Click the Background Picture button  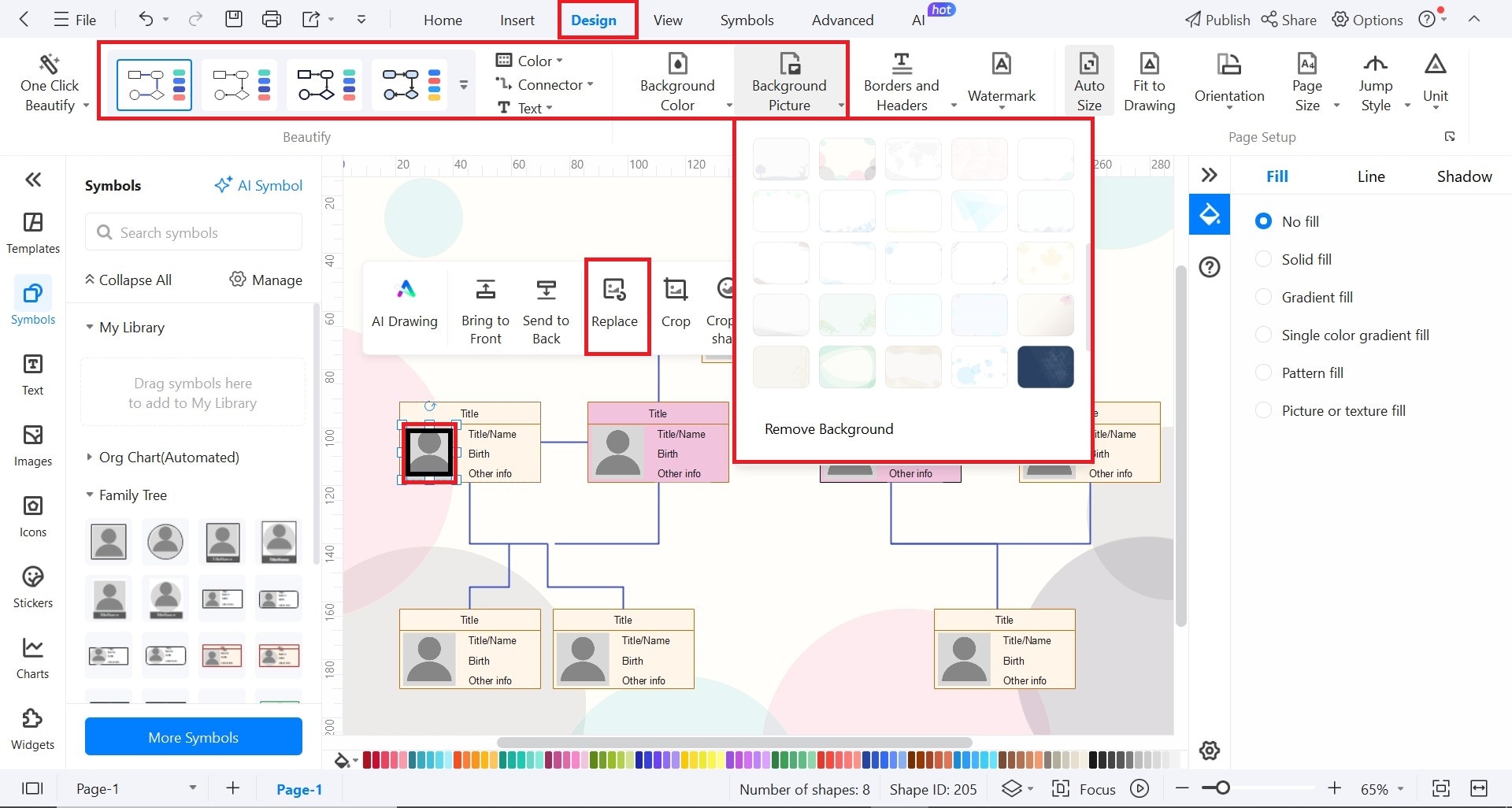tap(789, 83)
